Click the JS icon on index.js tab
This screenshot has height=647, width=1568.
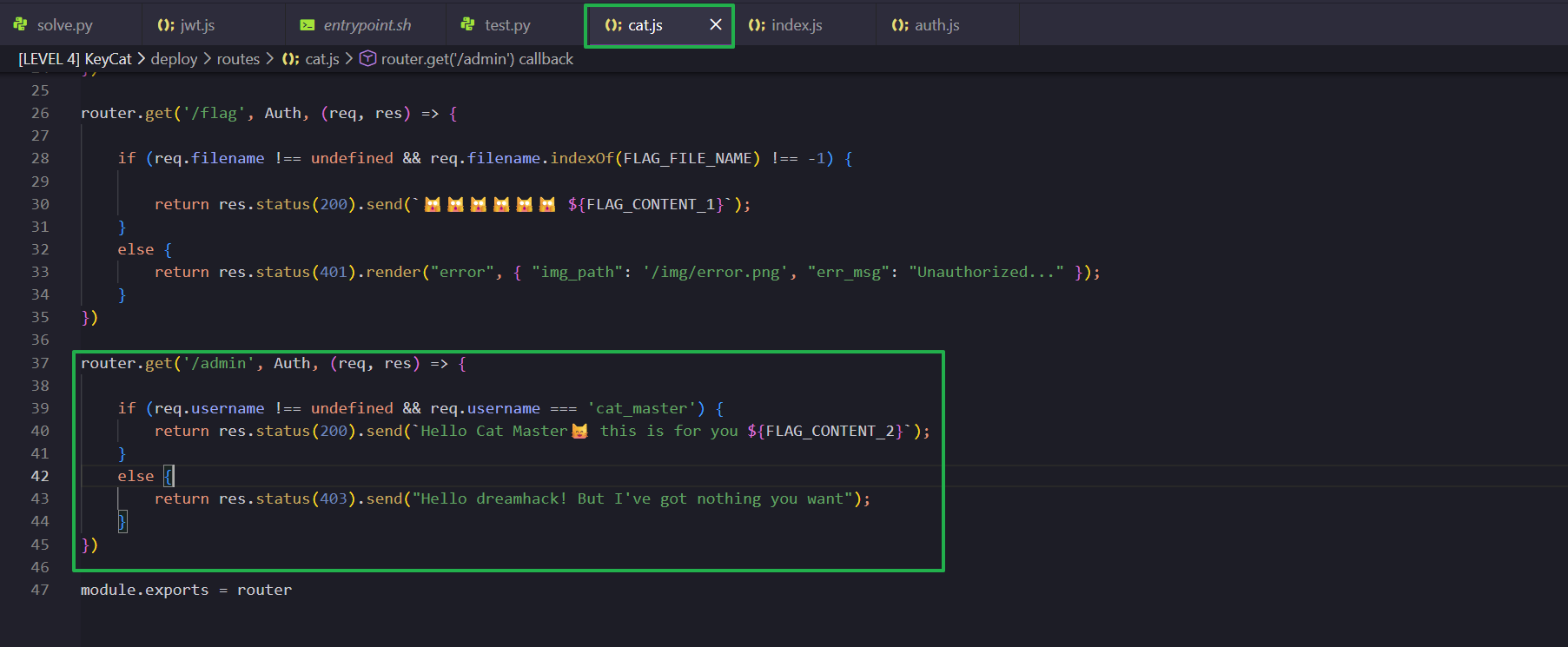(757, 25)
